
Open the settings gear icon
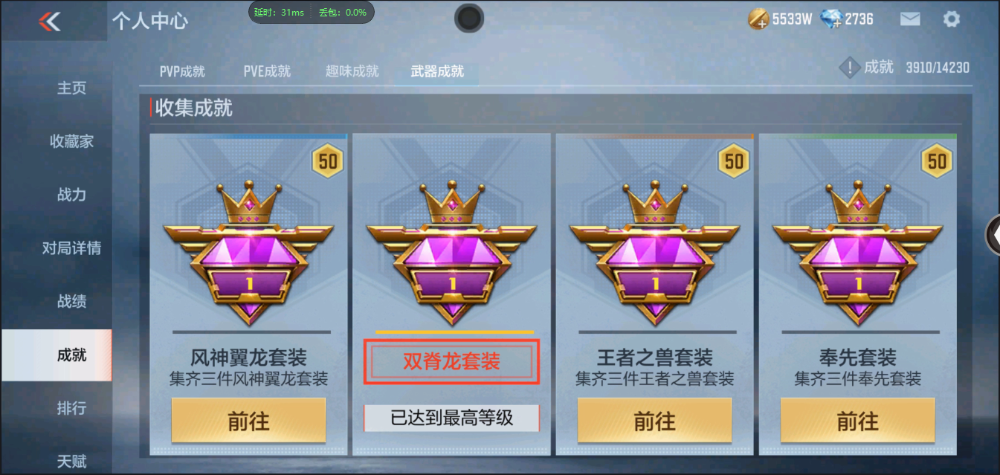click(x=951, y=19)
